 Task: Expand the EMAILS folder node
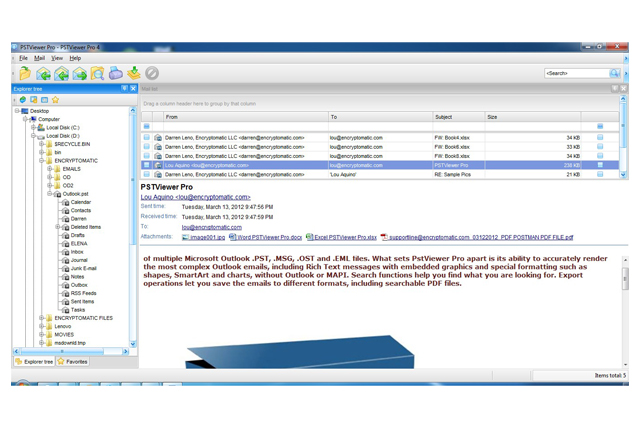tap(49, 169)
